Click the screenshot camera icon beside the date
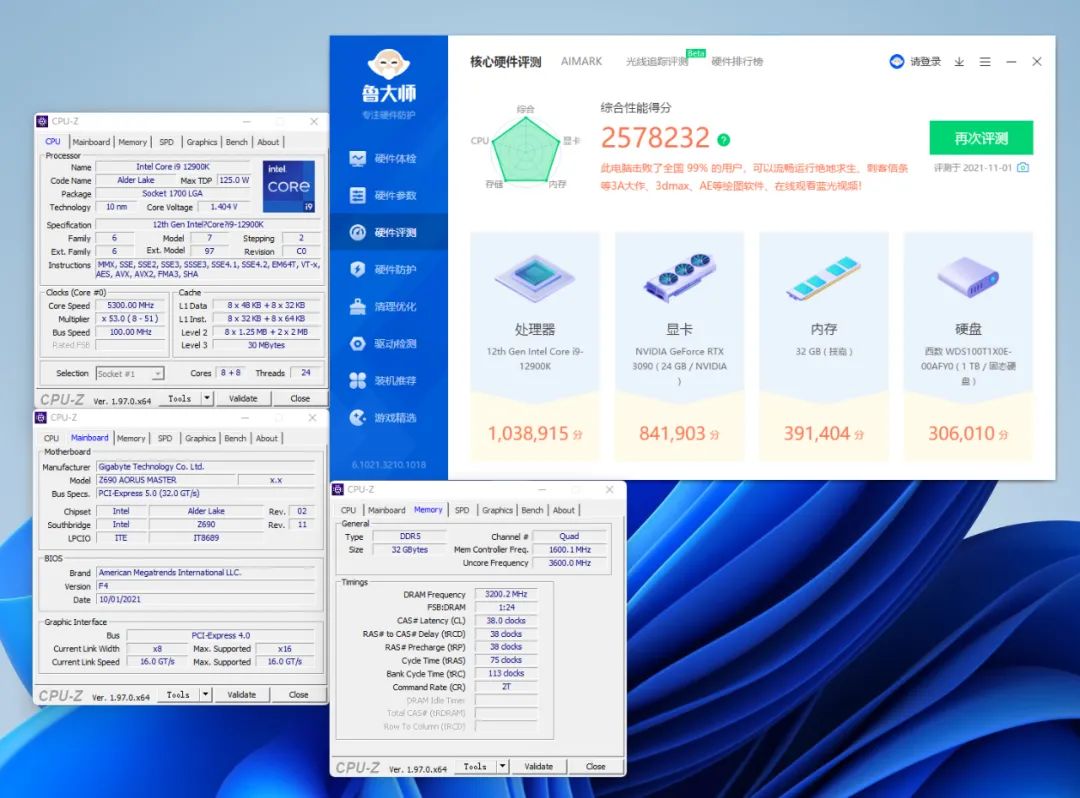Screen dimensions: 1080x798 [1023, 167]
